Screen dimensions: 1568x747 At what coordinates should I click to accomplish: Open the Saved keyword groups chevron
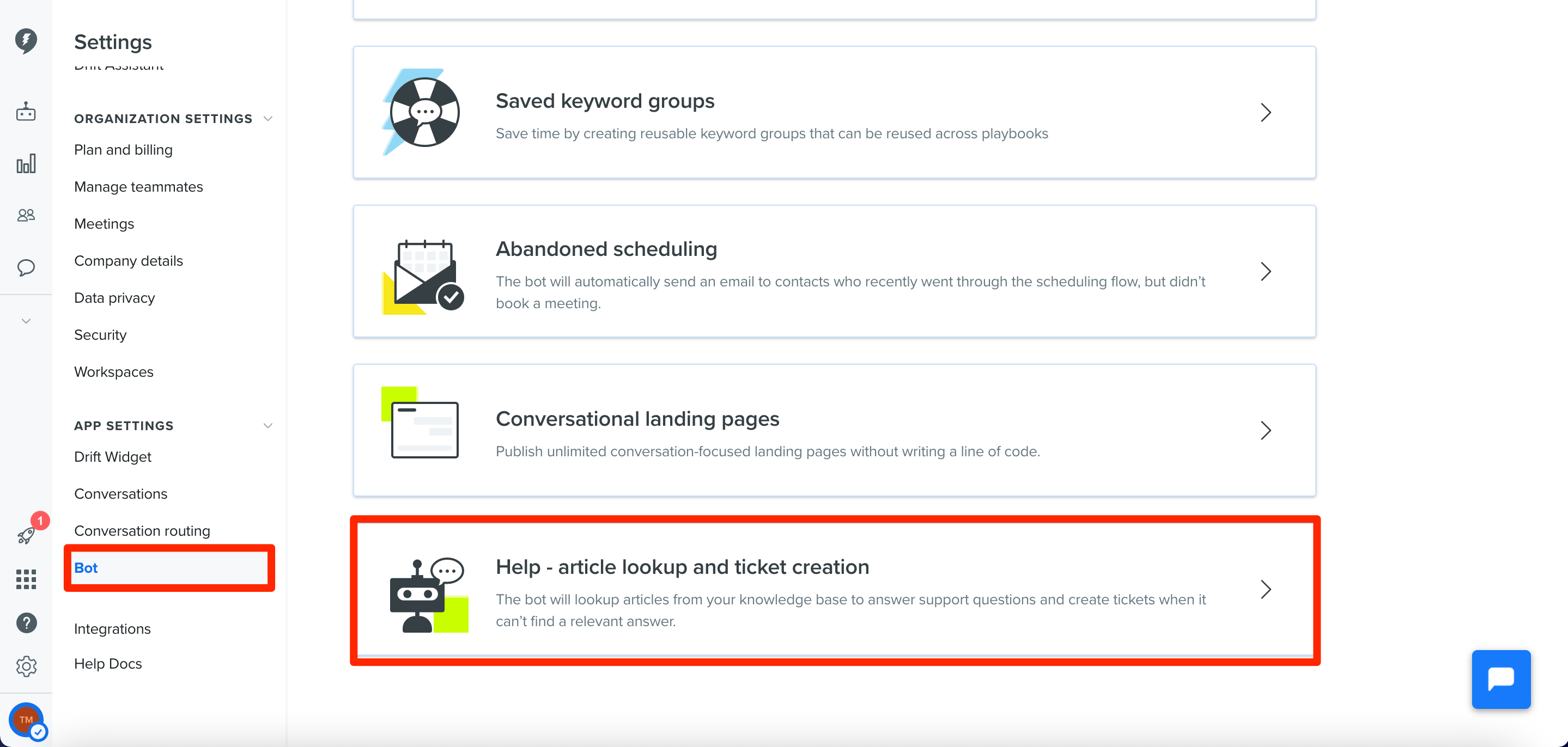pyautogui.click(x=1266, y=113)
